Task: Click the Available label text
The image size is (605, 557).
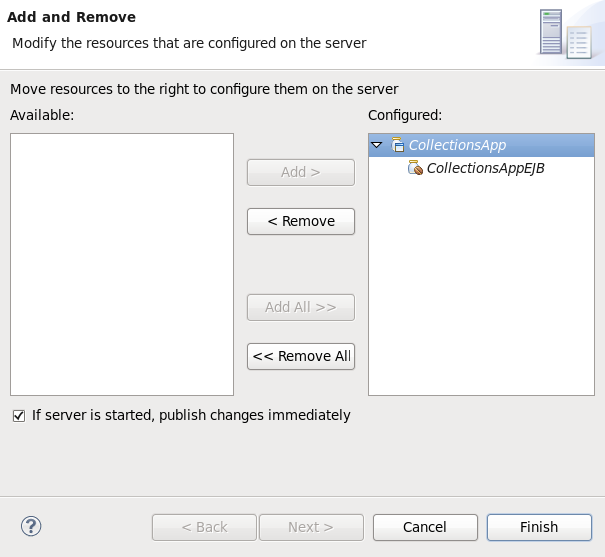Action: tap(42, 115)
